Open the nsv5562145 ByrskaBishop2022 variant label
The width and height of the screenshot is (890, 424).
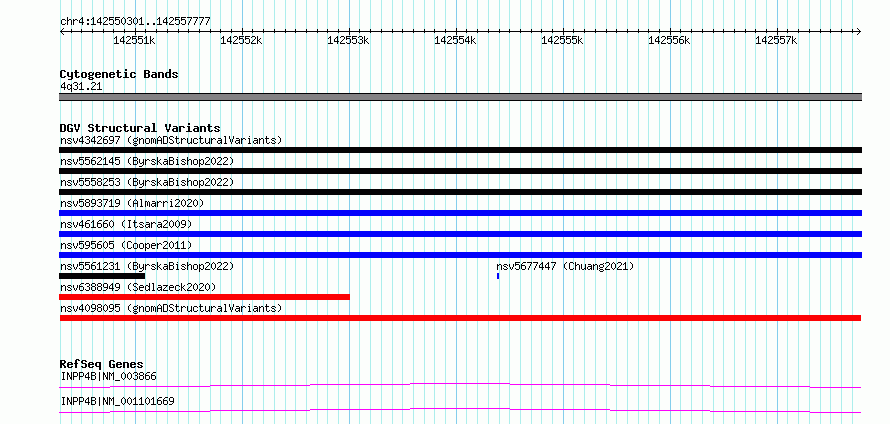pyautogui.click(x=147, y=161)
